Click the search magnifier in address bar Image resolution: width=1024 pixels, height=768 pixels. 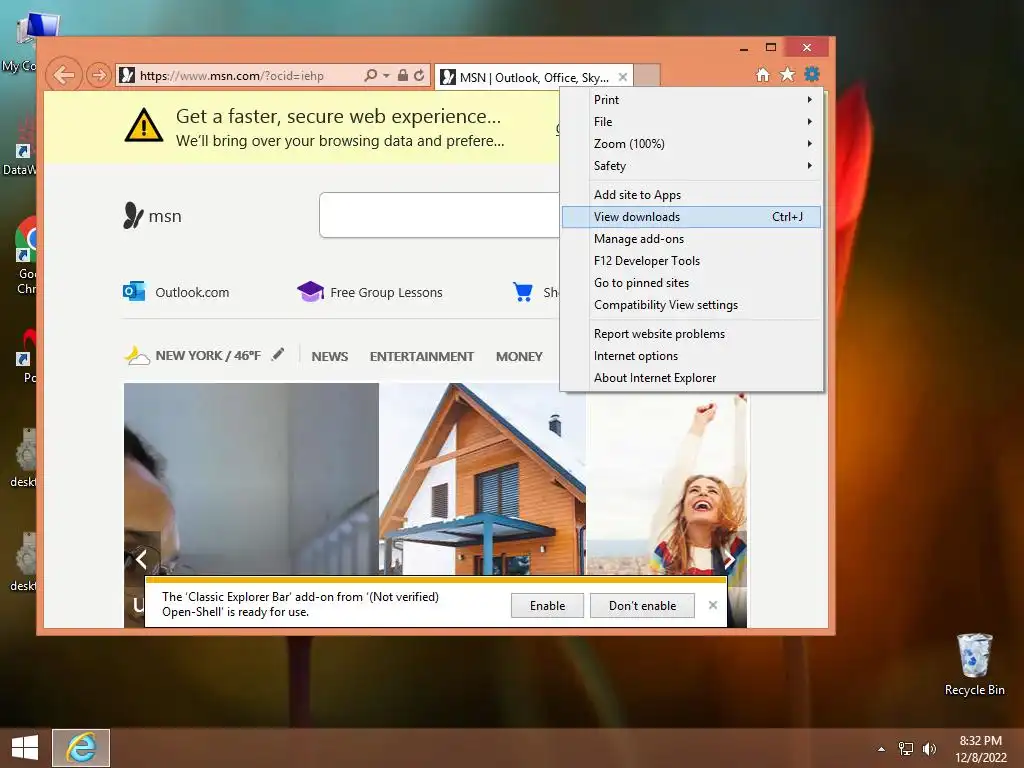[370, 75]
